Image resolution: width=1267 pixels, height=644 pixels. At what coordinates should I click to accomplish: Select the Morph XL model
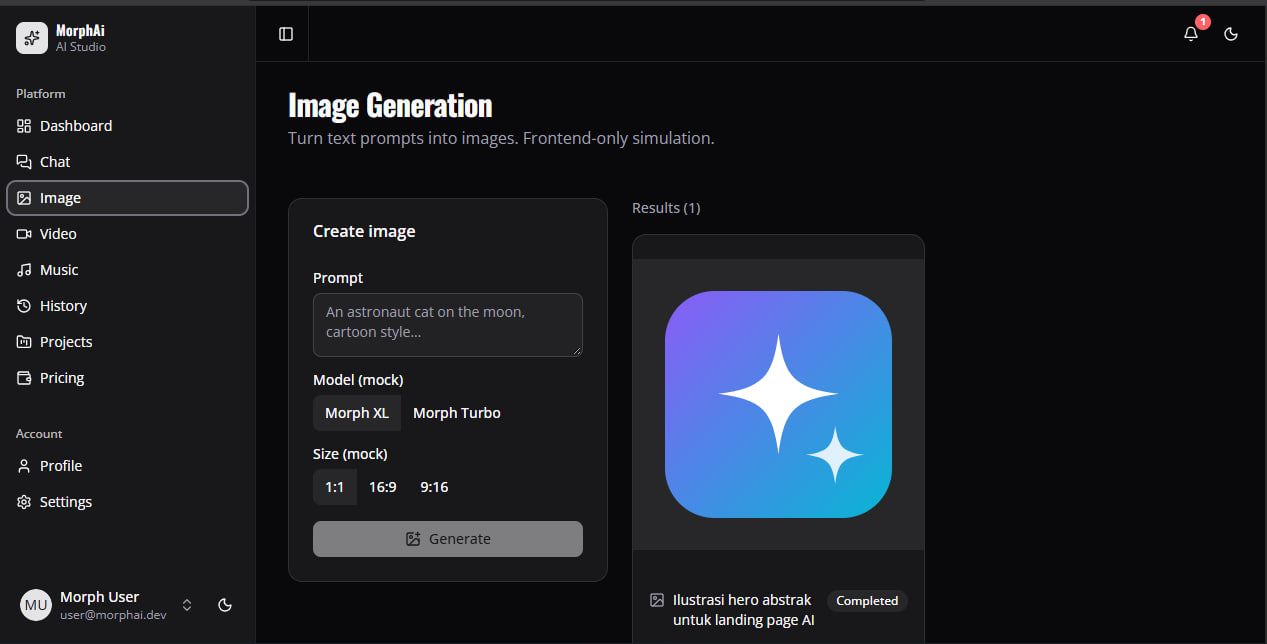click(357, 413)
